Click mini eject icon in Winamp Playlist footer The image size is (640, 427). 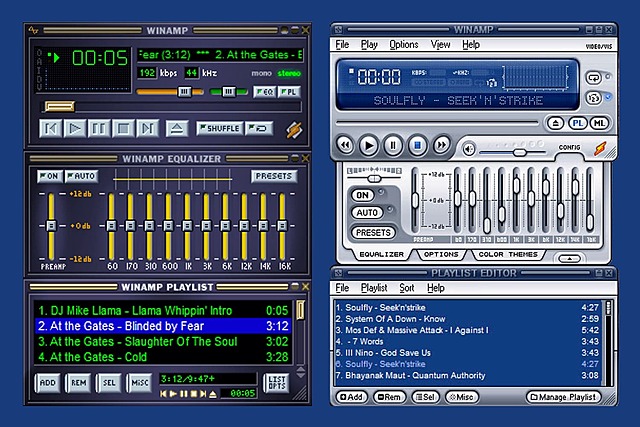[213, 394]
